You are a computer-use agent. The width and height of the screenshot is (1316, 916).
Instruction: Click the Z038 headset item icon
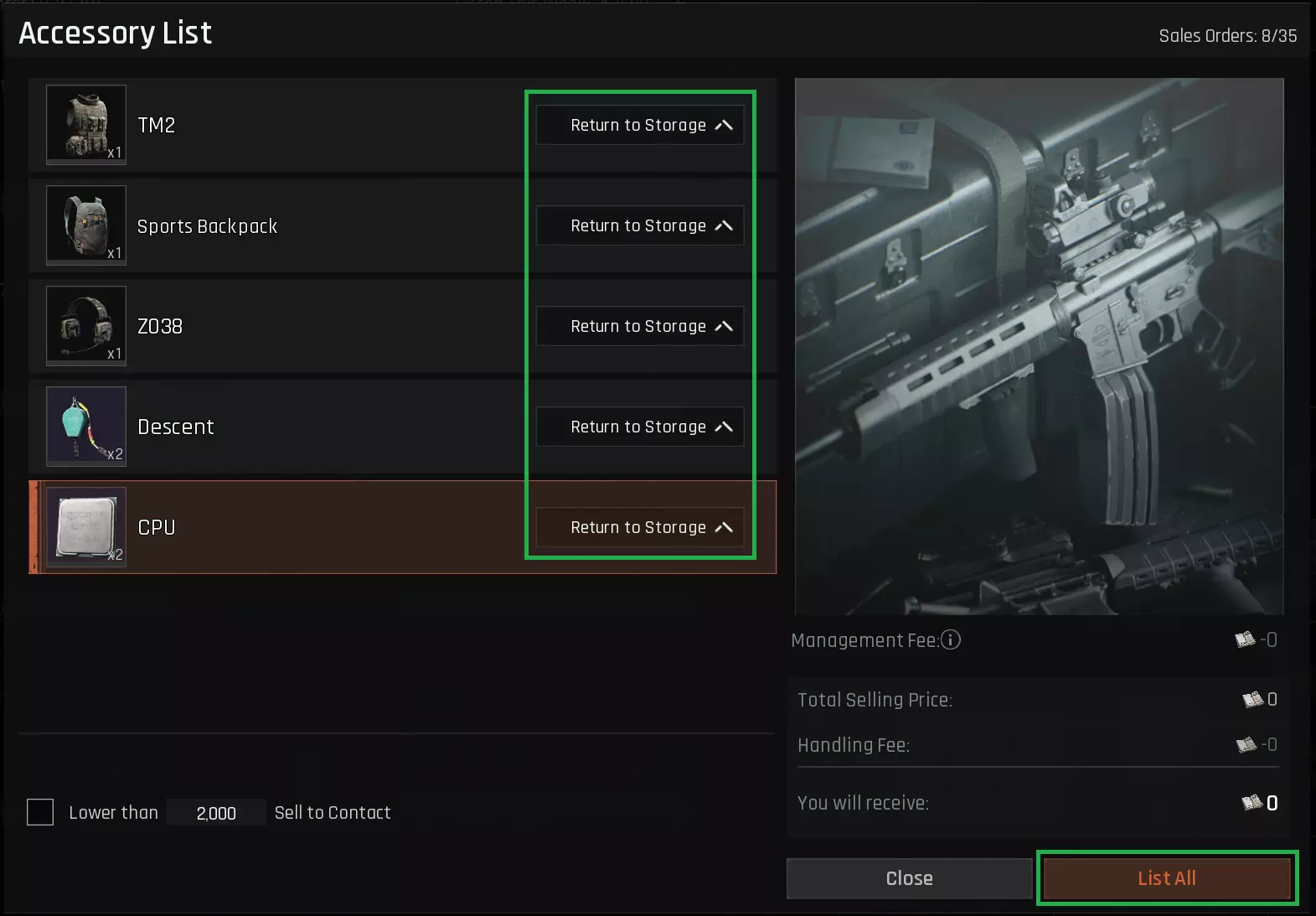click(x=86, y=325)
